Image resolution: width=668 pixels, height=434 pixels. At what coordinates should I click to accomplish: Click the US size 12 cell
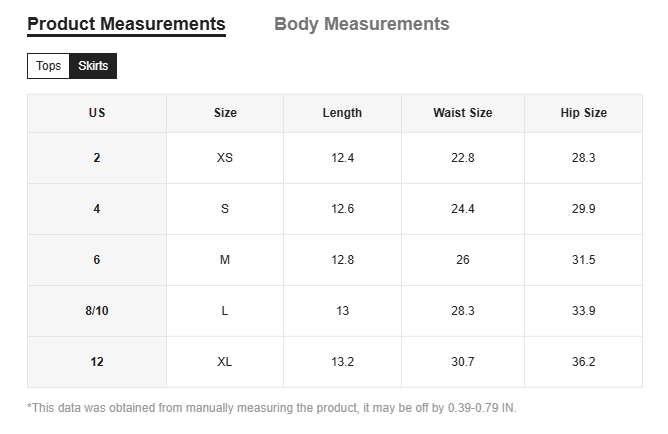point(97,362)
